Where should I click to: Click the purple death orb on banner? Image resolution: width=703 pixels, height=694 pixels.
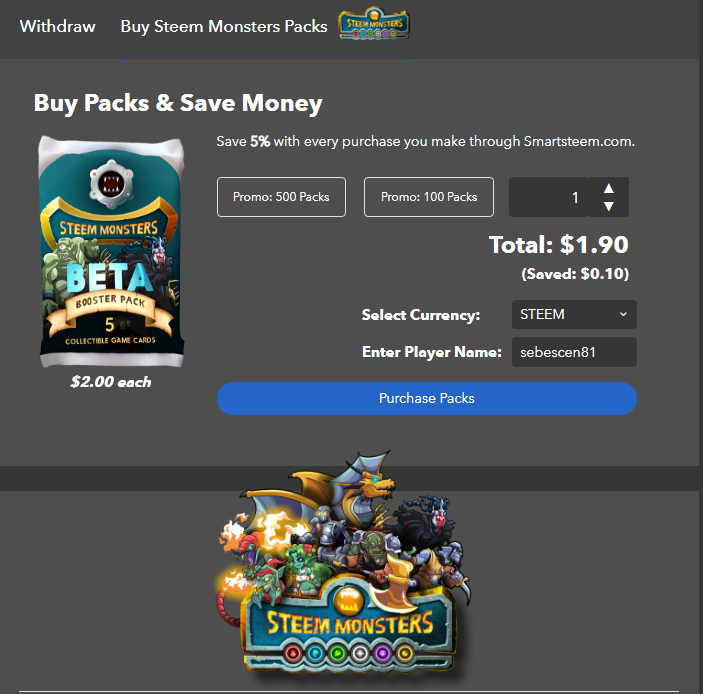point(382,653)
